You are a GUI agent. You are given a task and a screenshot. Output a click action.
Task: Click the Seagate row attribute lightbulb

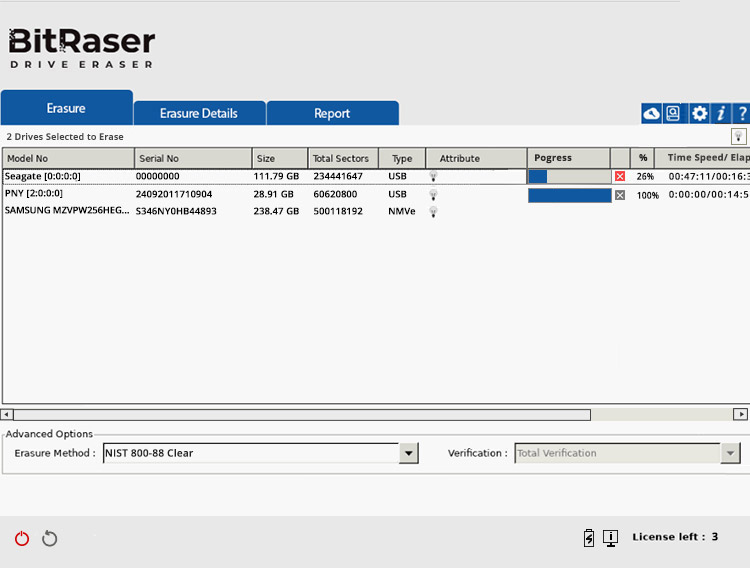tap(433, 176)
